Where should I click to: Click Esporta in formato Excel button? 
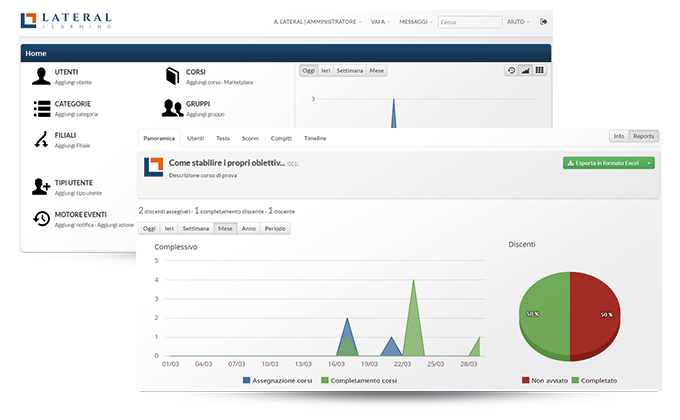(x=603, y=163)
